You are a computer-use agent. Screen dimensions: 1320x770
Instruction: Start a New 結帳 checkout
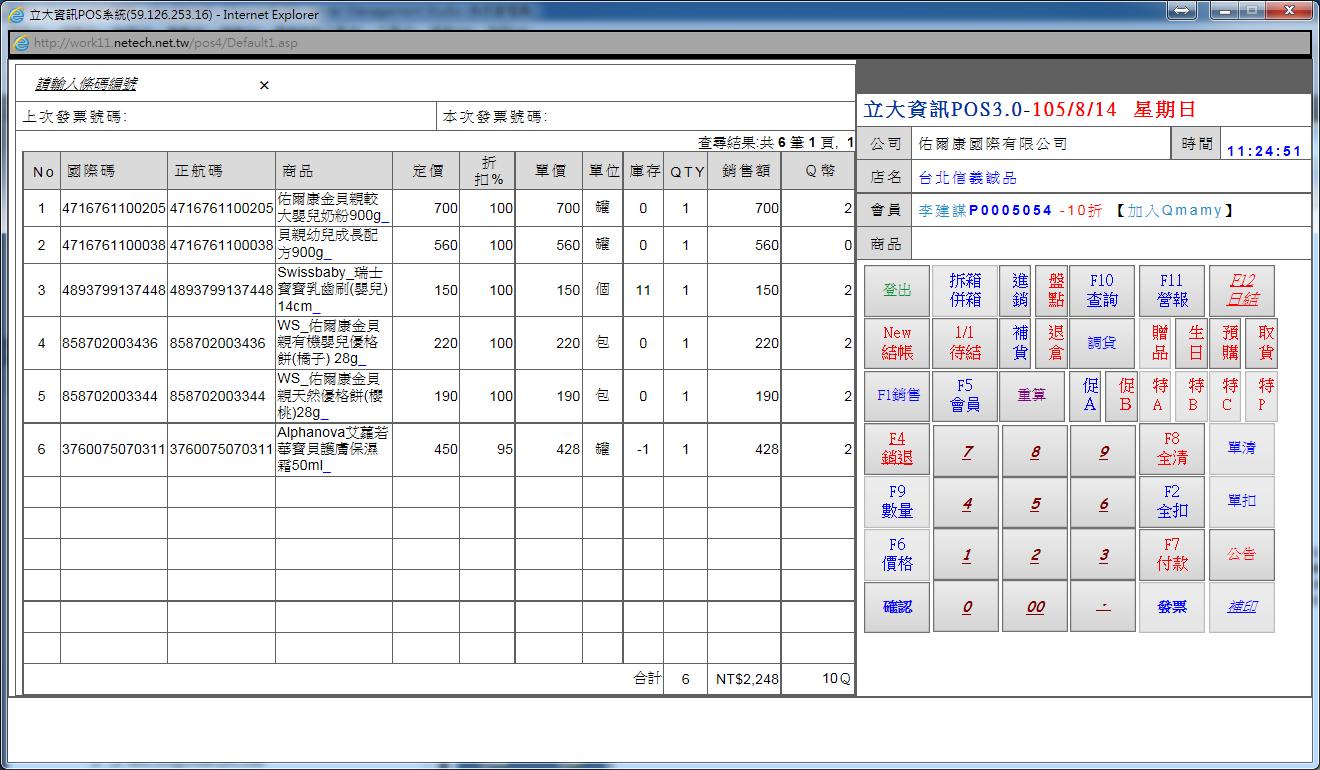897,343
